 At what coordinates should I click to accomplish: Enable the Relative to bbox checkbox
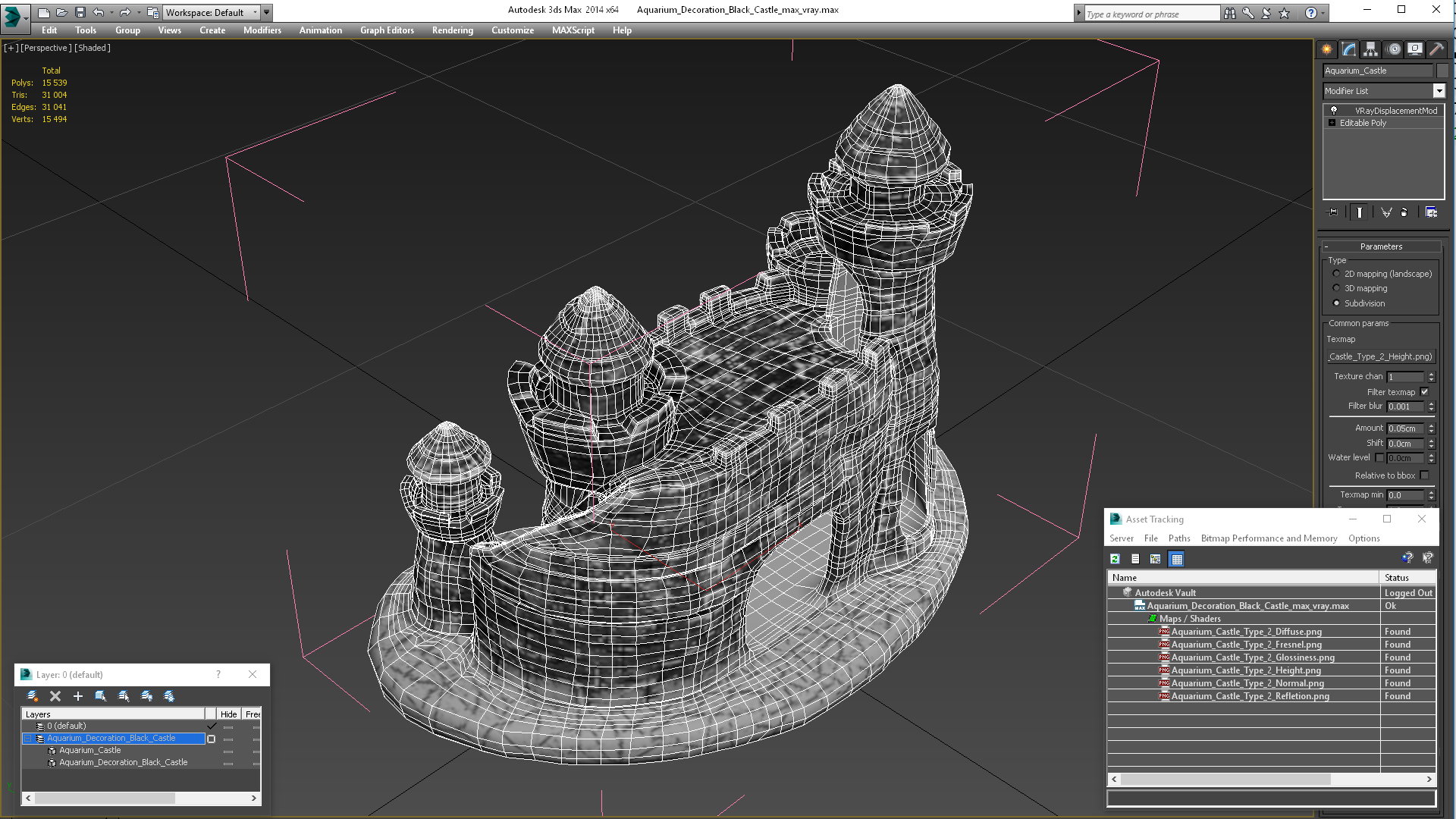pyautogui.click(x=1424, y=475)
